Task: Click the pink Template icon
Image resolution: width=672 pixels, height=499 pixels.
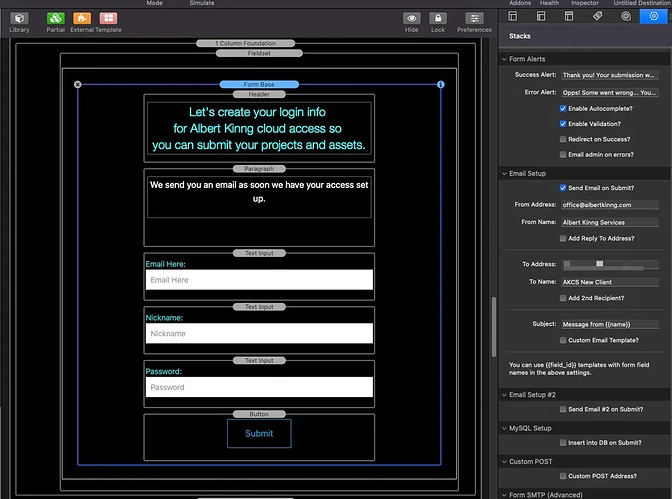Action: 108,18
